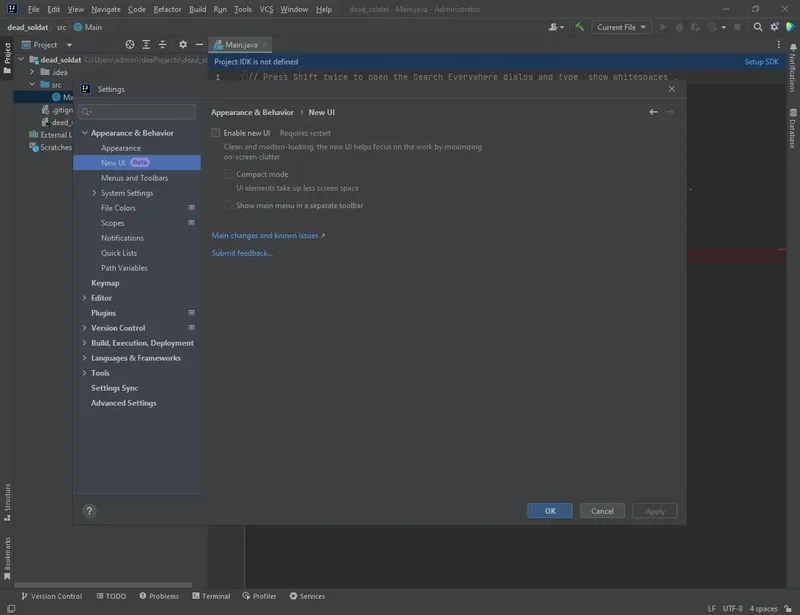
Task: Enable the new UI checkbox
Action: click(216, 133)
